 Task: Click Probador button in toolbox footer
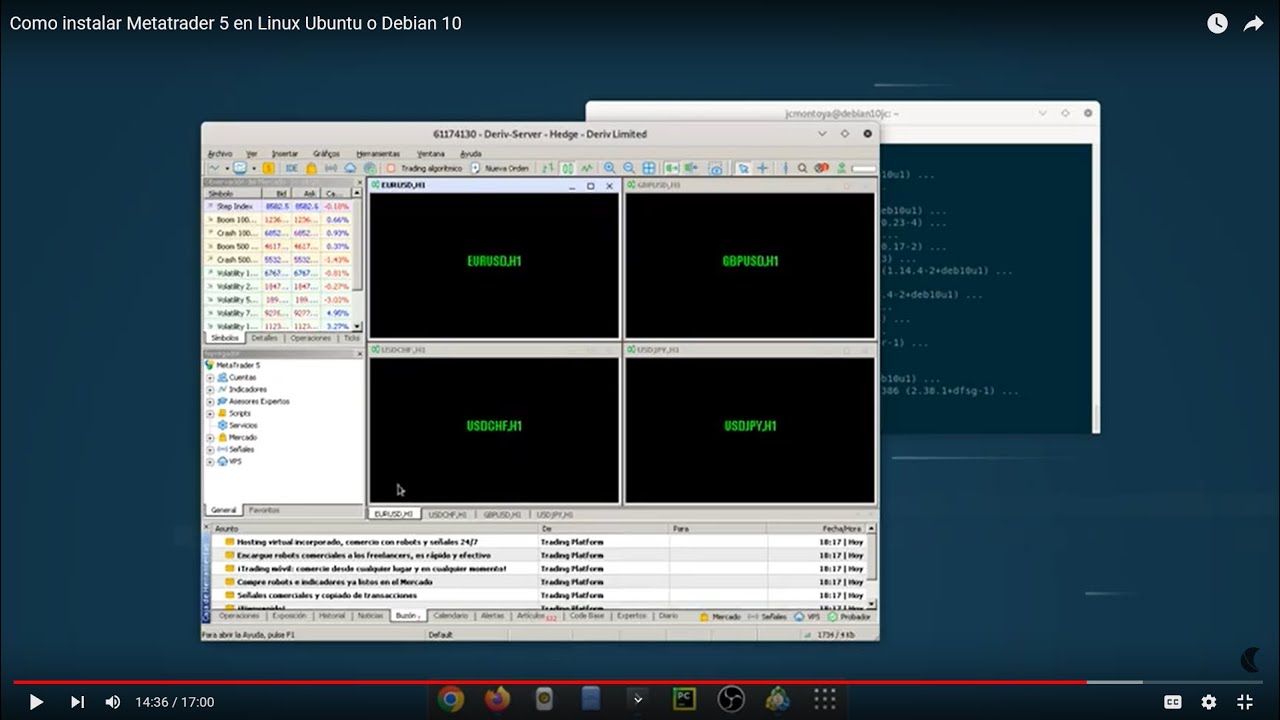[x=848, y=617]
